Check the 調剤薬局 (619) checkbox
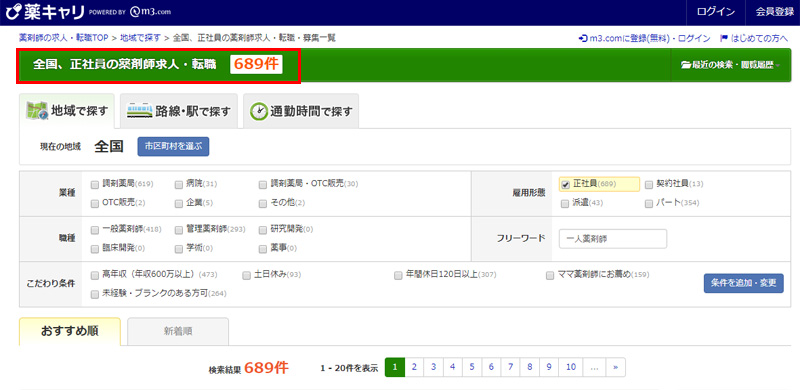The image size is (800, 390). [x=94, y=184]
